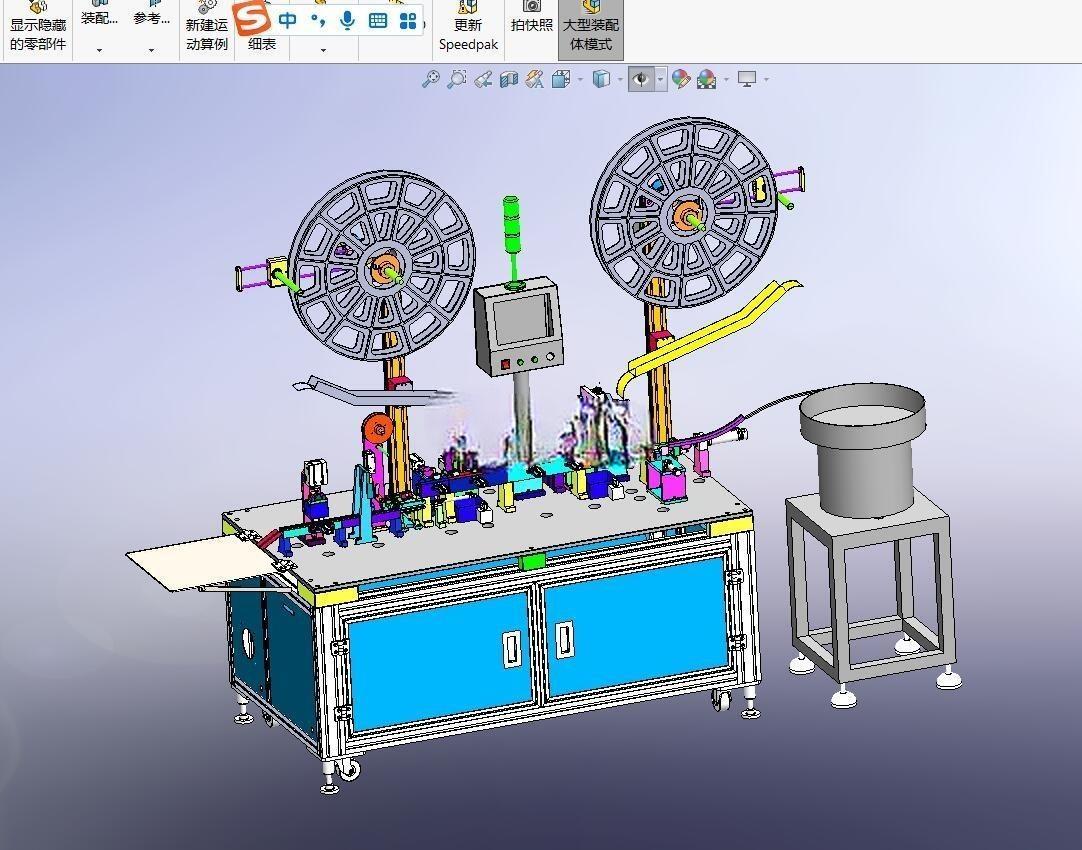Toggle Large Assembly Mode (大型装配体模式)
This screenshot has width=1082, height=850.
point(591,30)
